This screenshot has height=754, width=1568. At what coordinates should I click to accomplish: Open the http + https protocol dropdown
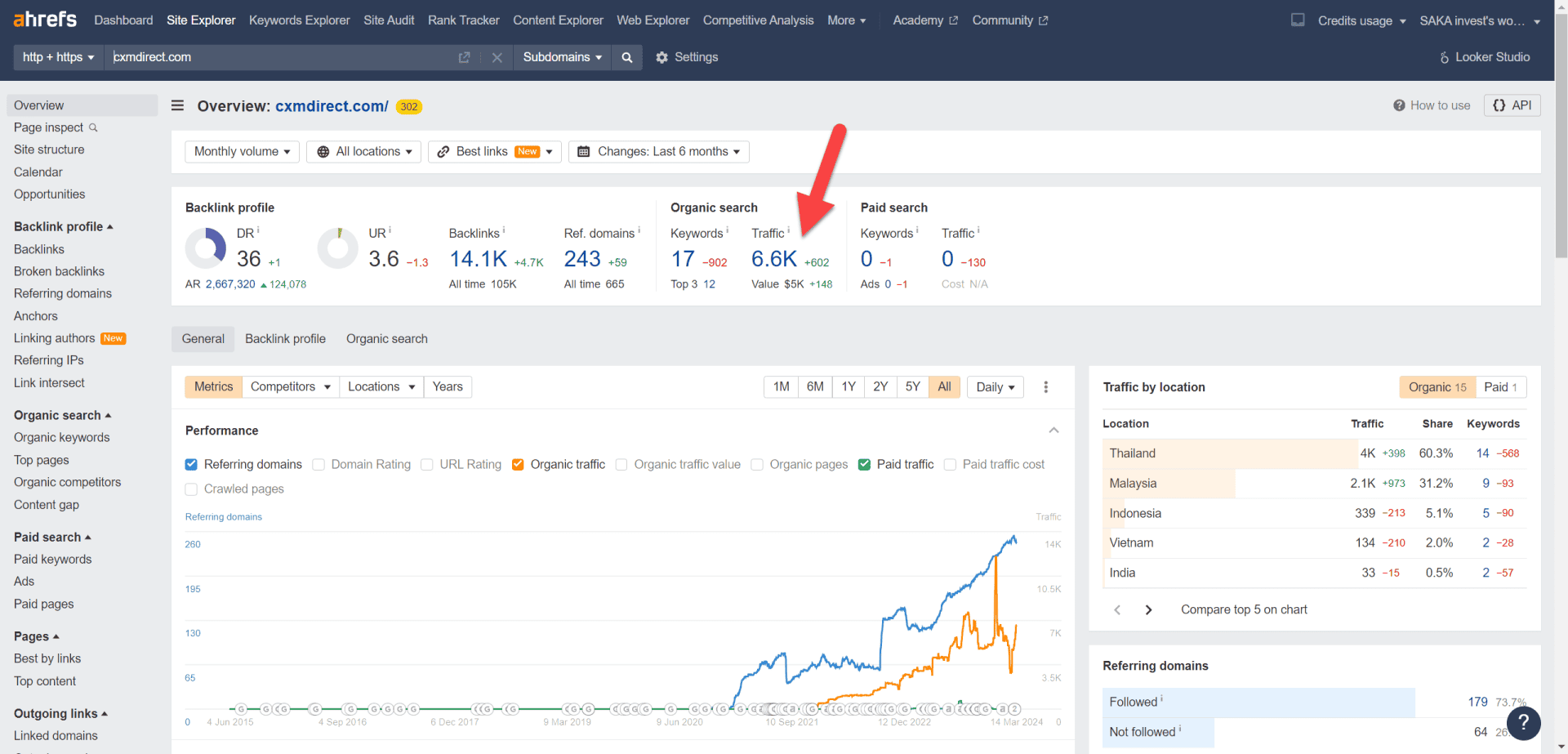pos(59,57)
